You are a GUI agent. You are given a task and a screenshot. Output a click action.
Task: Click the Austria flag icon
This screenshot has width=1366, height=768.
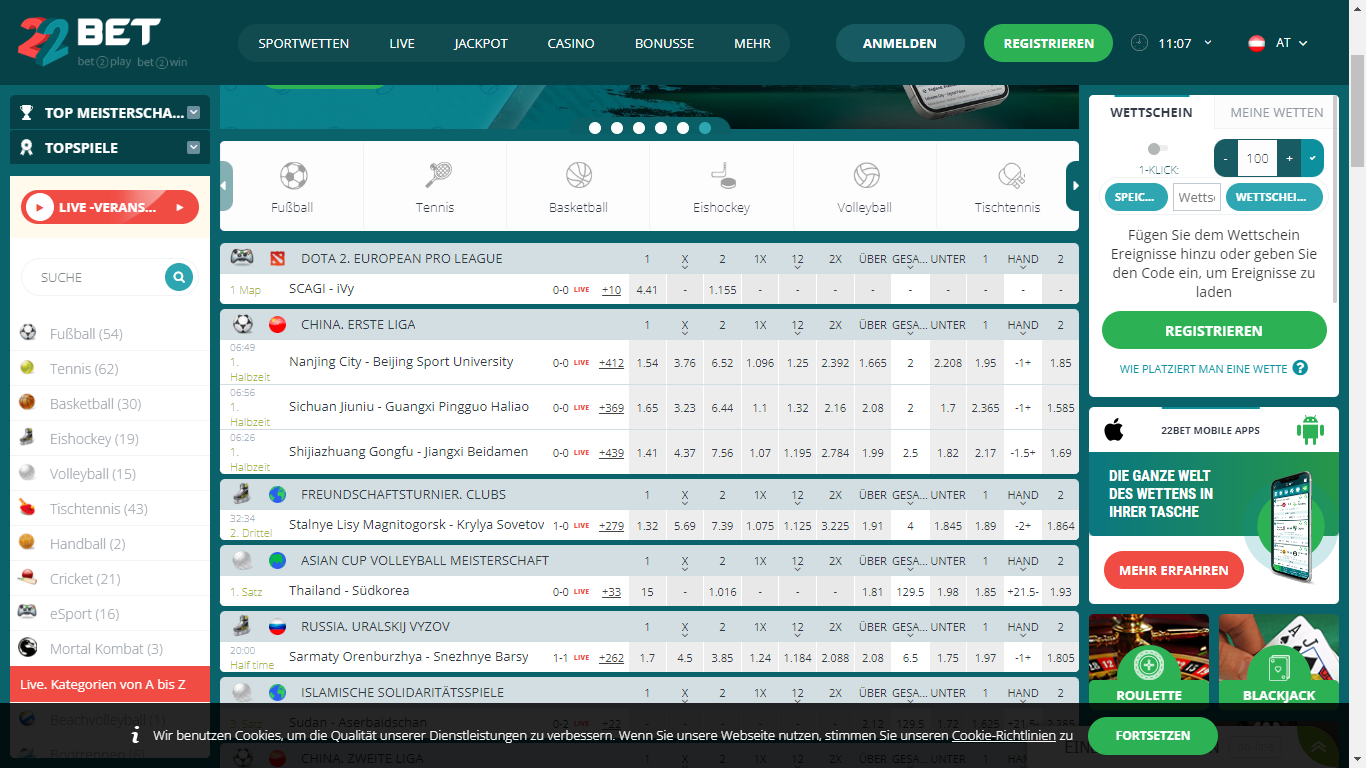(x=1257, y=43)
